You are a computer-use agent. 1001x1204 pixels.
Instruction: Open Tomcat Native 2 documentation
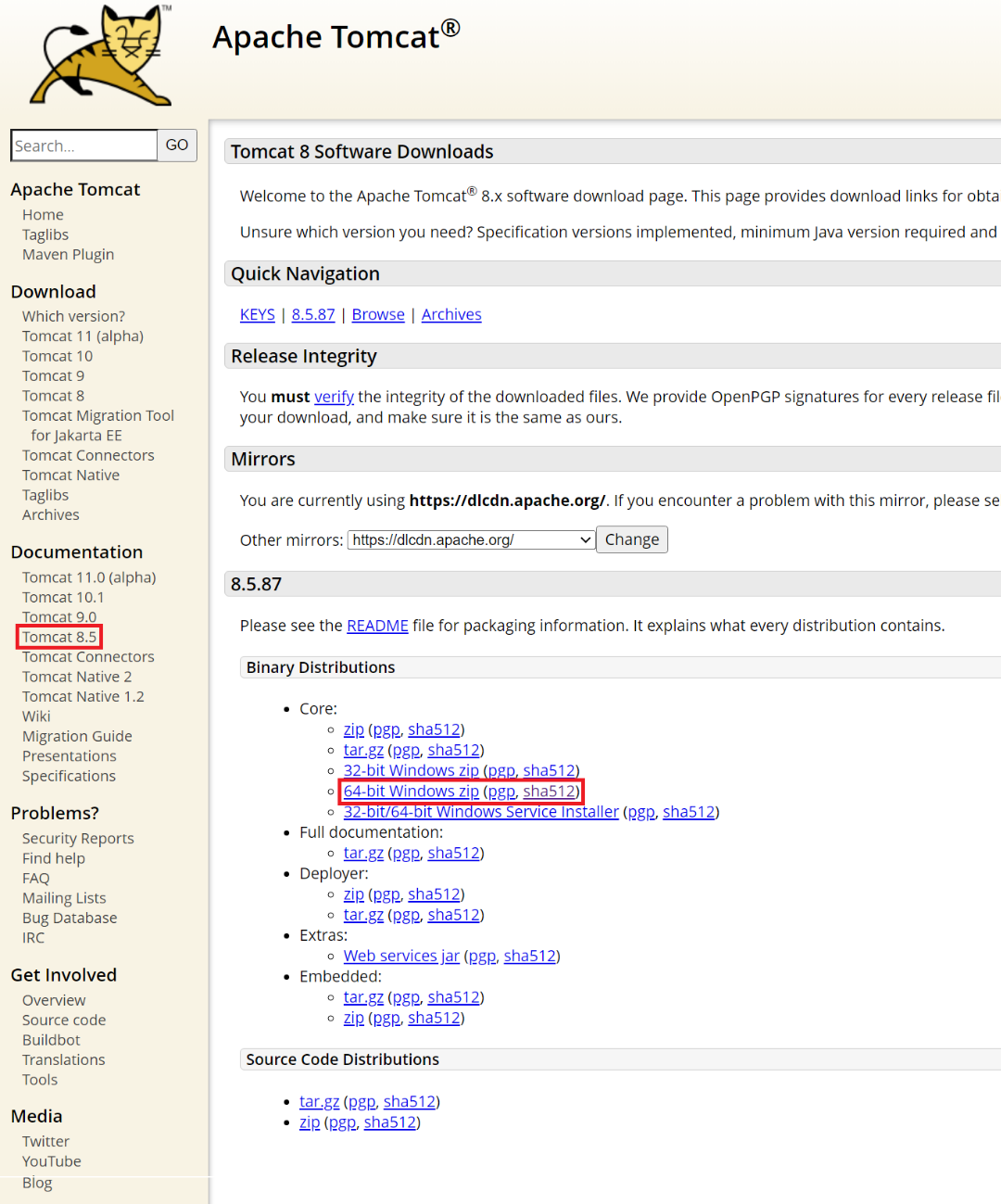click(77, 678)
